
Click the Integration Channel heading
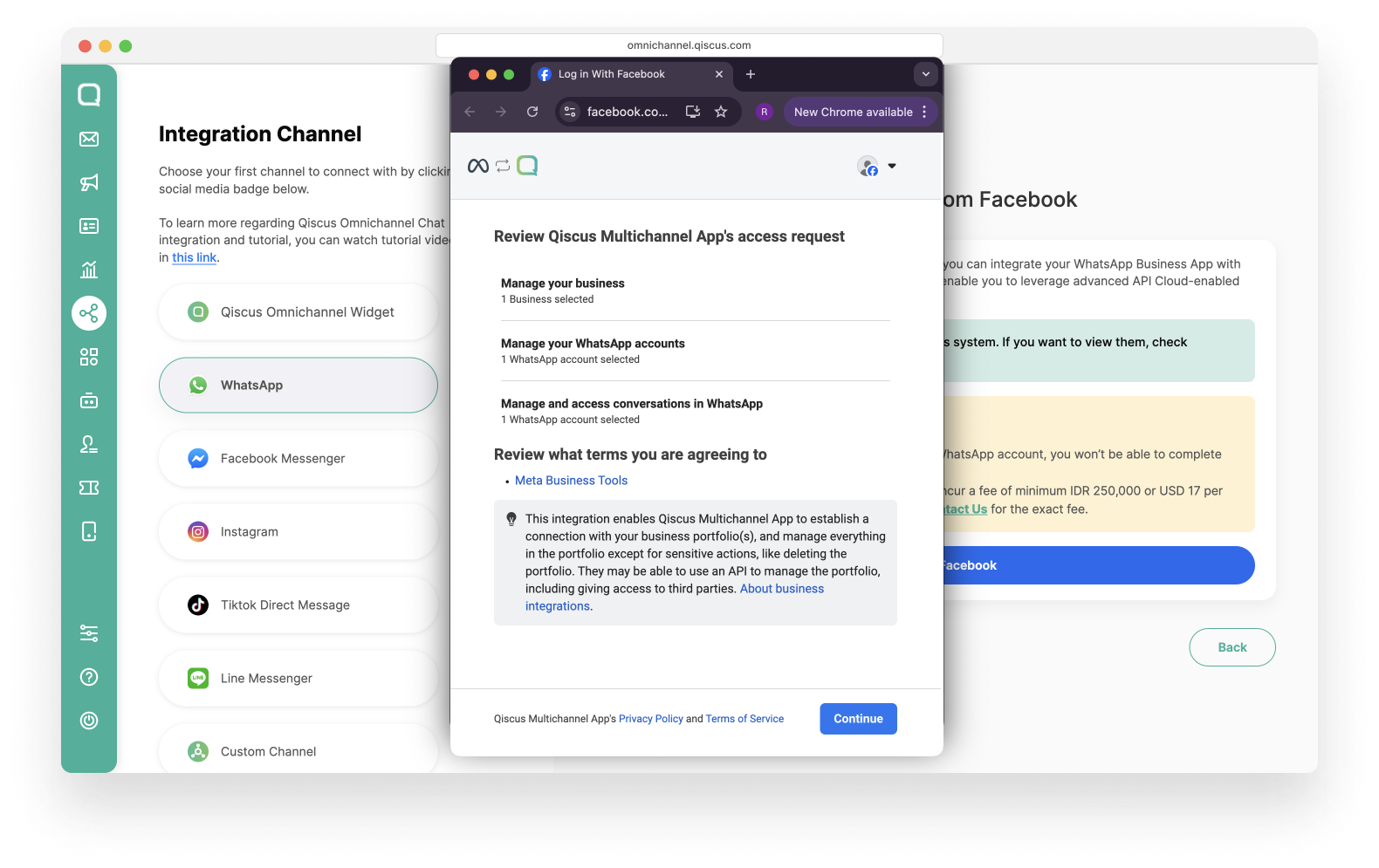point(260,134)
